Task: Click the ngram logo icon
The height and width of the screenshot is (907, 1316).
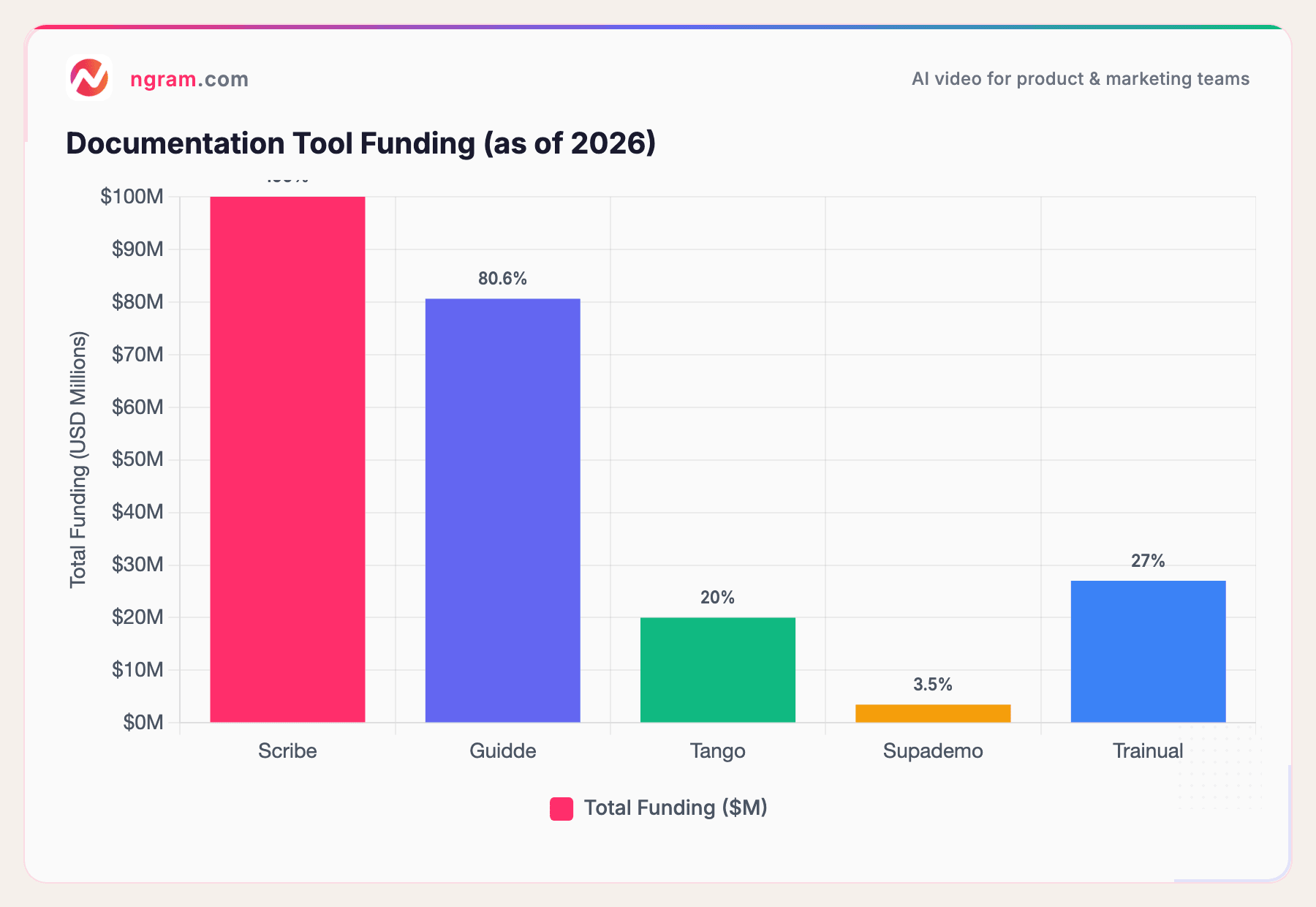Action: [x=88, y=79]
